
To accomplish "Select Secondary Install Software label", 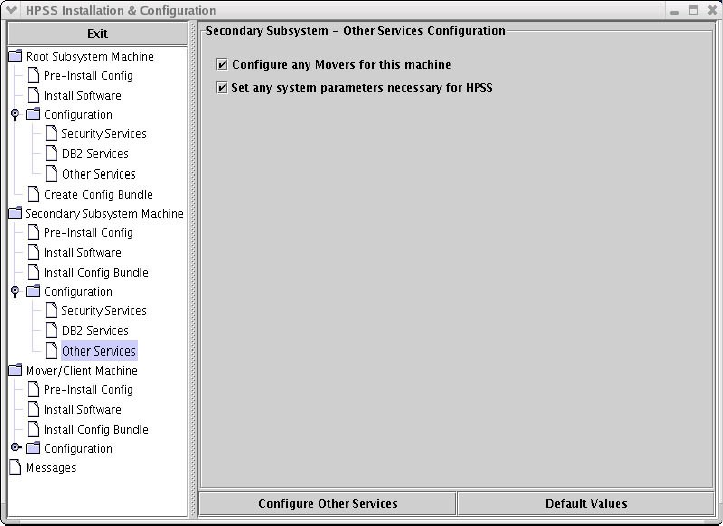I will [x=83, y=253].
